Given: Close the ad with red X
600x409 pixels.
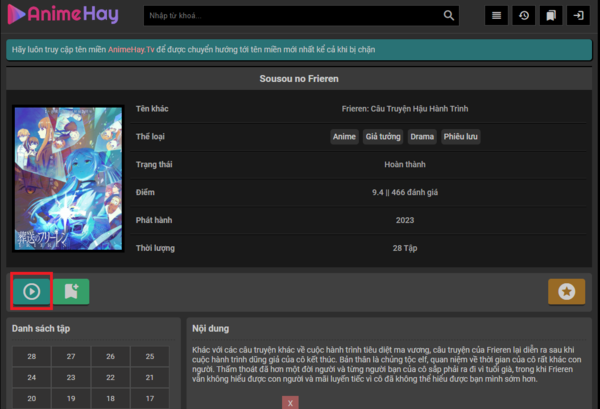Looking at the screenshot, I should tap(290, 403).
